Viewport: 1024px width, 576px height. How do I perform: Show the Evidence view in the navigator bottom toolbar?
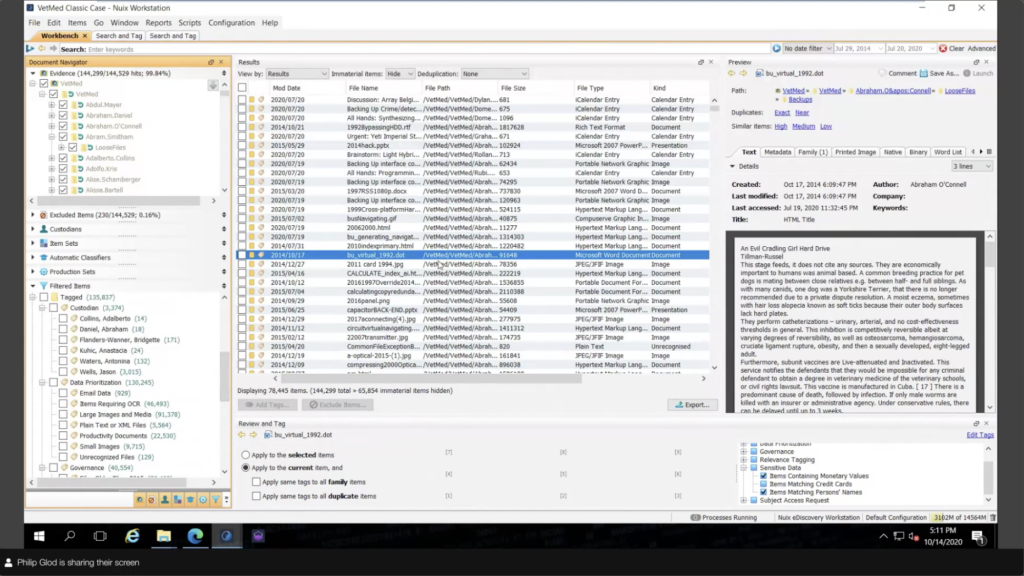pos(140,500)
